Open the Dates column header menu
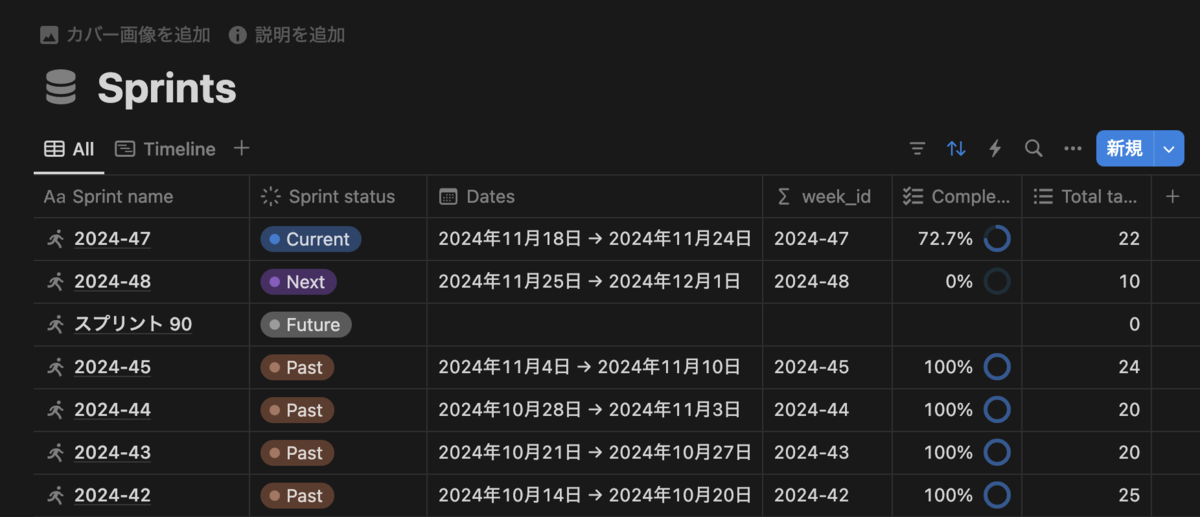The height and width of the screenshot is (517, 1200). (595, 197)
